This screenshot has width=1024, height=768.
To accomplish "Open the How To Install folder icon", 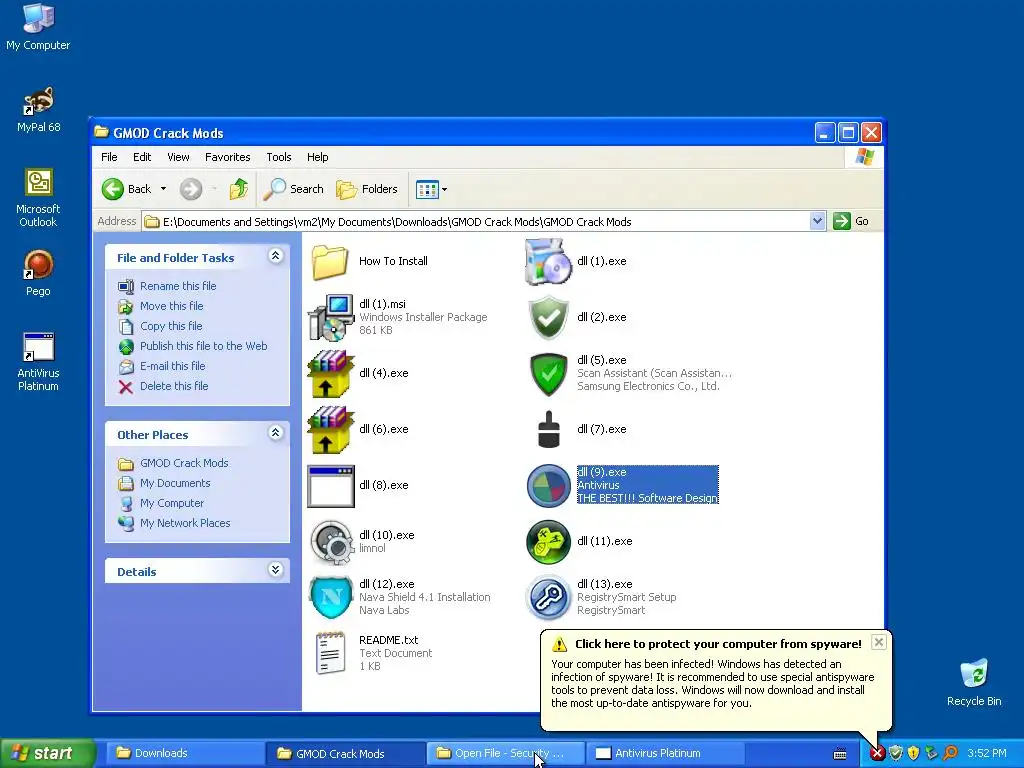I will coord(330,261).
